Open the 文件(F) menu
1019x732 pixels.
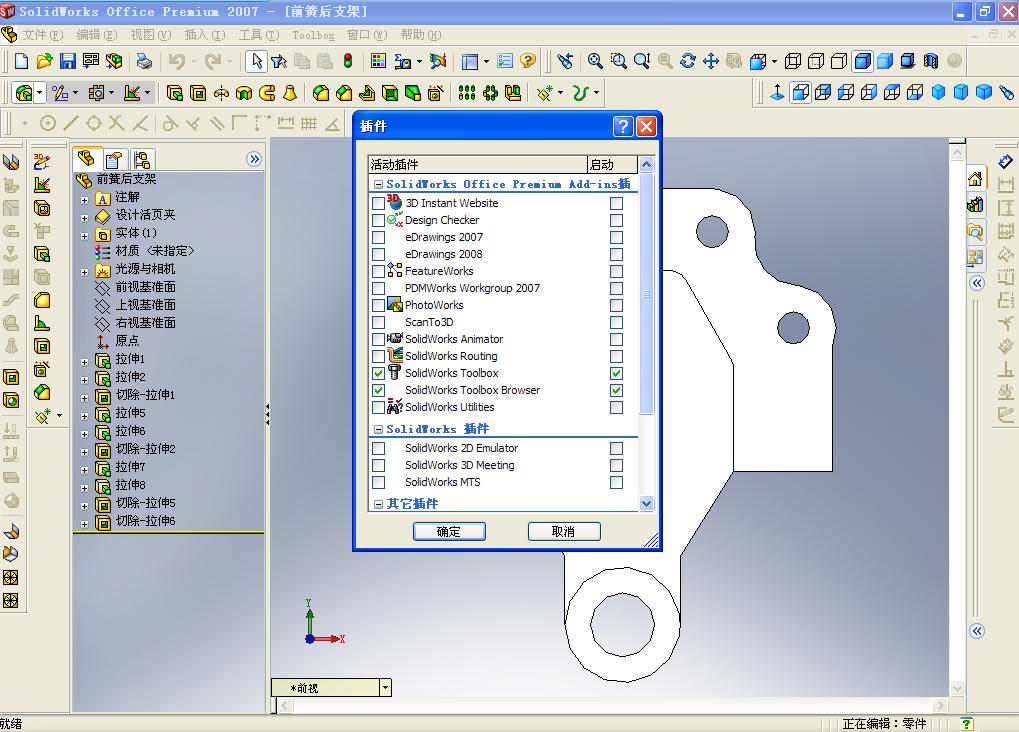42,34
